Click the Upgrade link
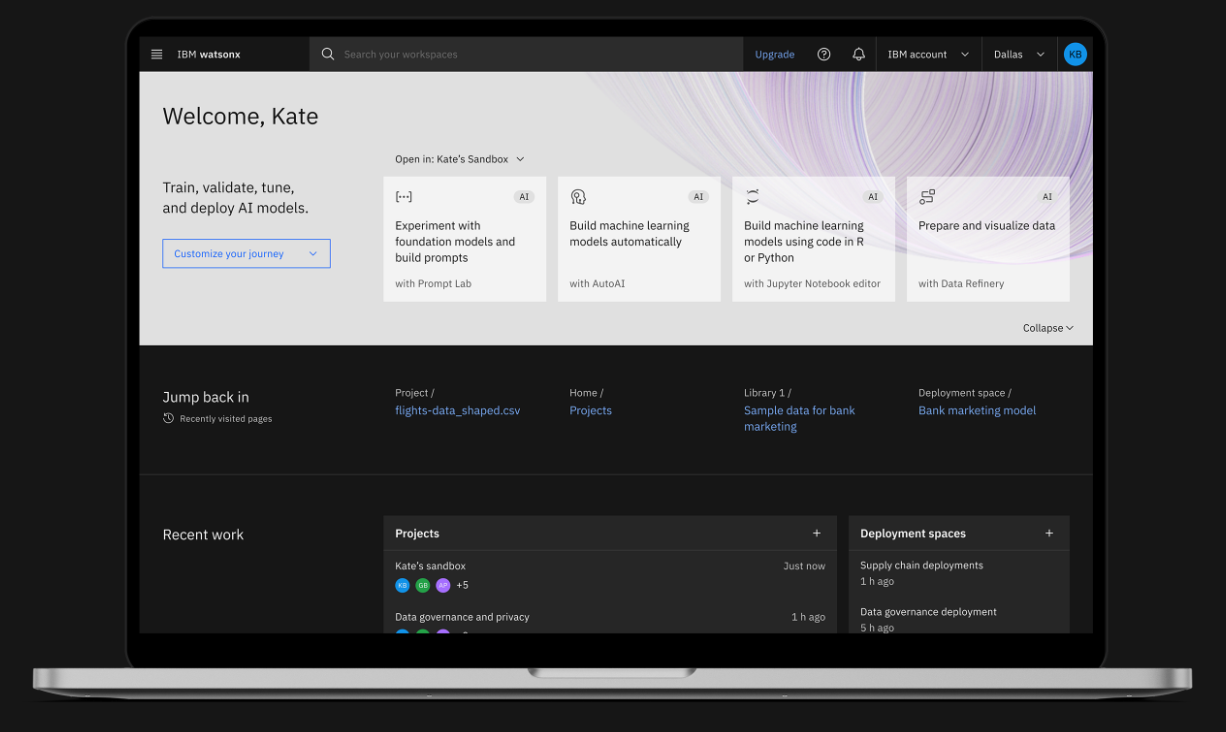 click(774, 55)
